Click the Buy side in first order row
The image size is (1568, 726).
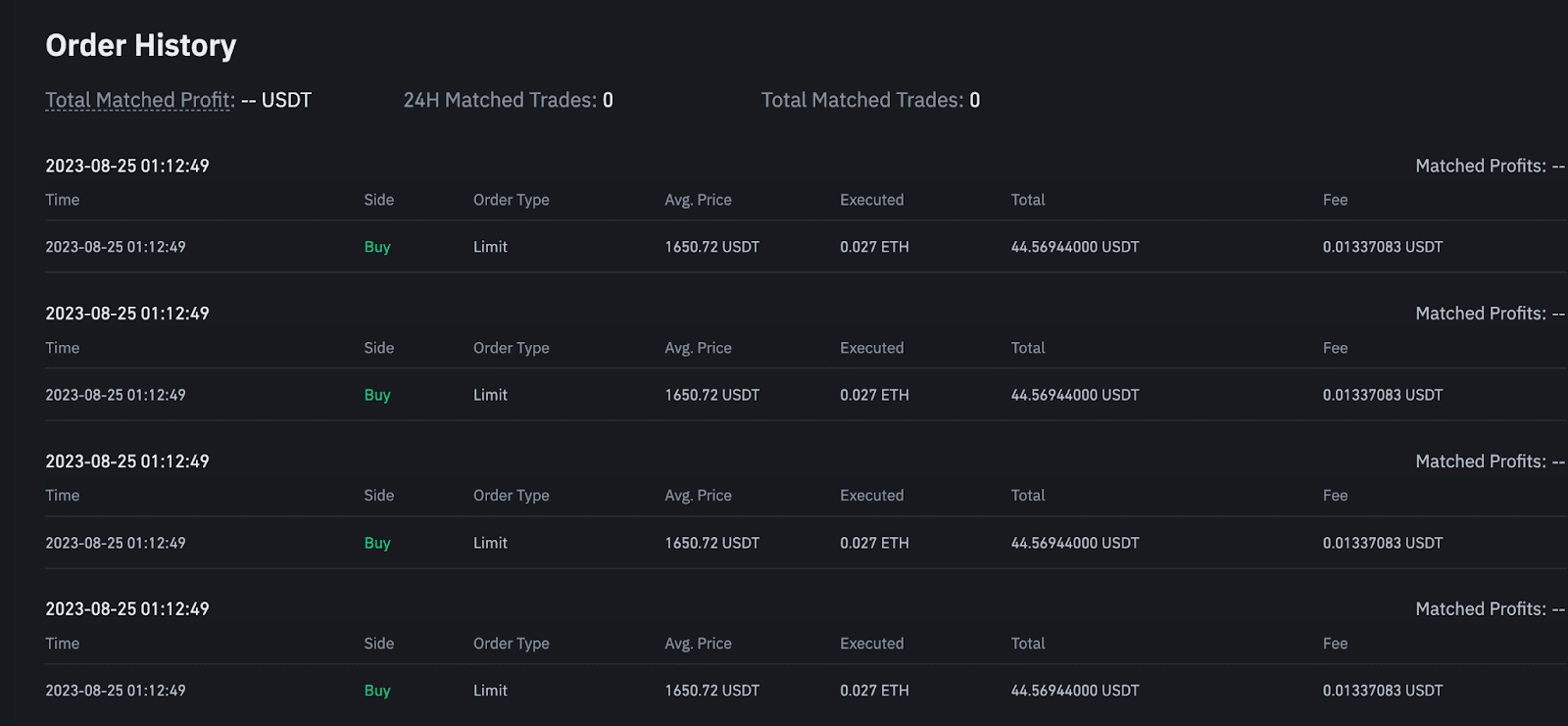click(377, 247)
